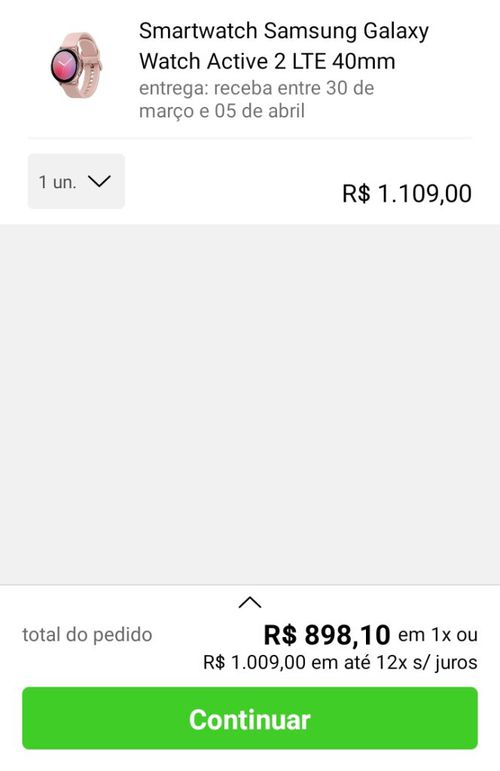Open the '1 un.' quantity dropdown
The height and width of the screenshot is (771, 500).
click(76, 181)
